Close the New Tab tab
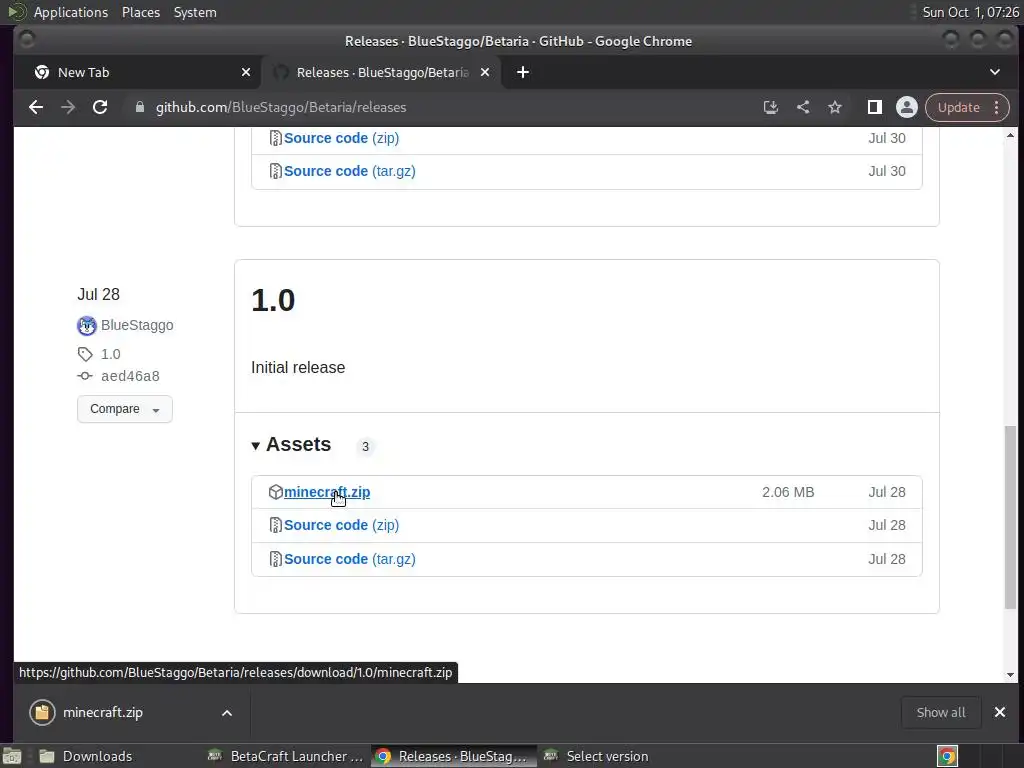This screenshot has height=768, width=1024. click(246, 72)
